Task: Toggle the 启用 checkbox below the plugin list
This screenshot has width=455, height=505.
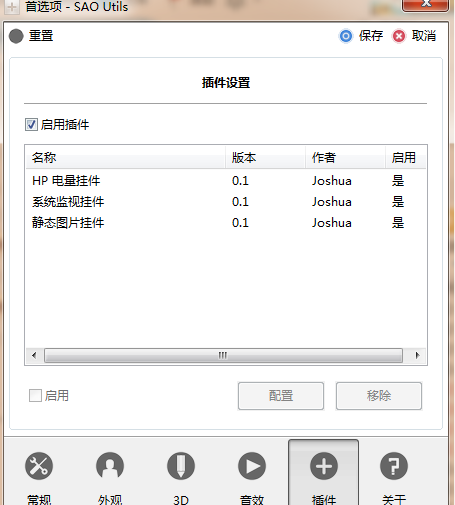Action: (x=35, y=396)
